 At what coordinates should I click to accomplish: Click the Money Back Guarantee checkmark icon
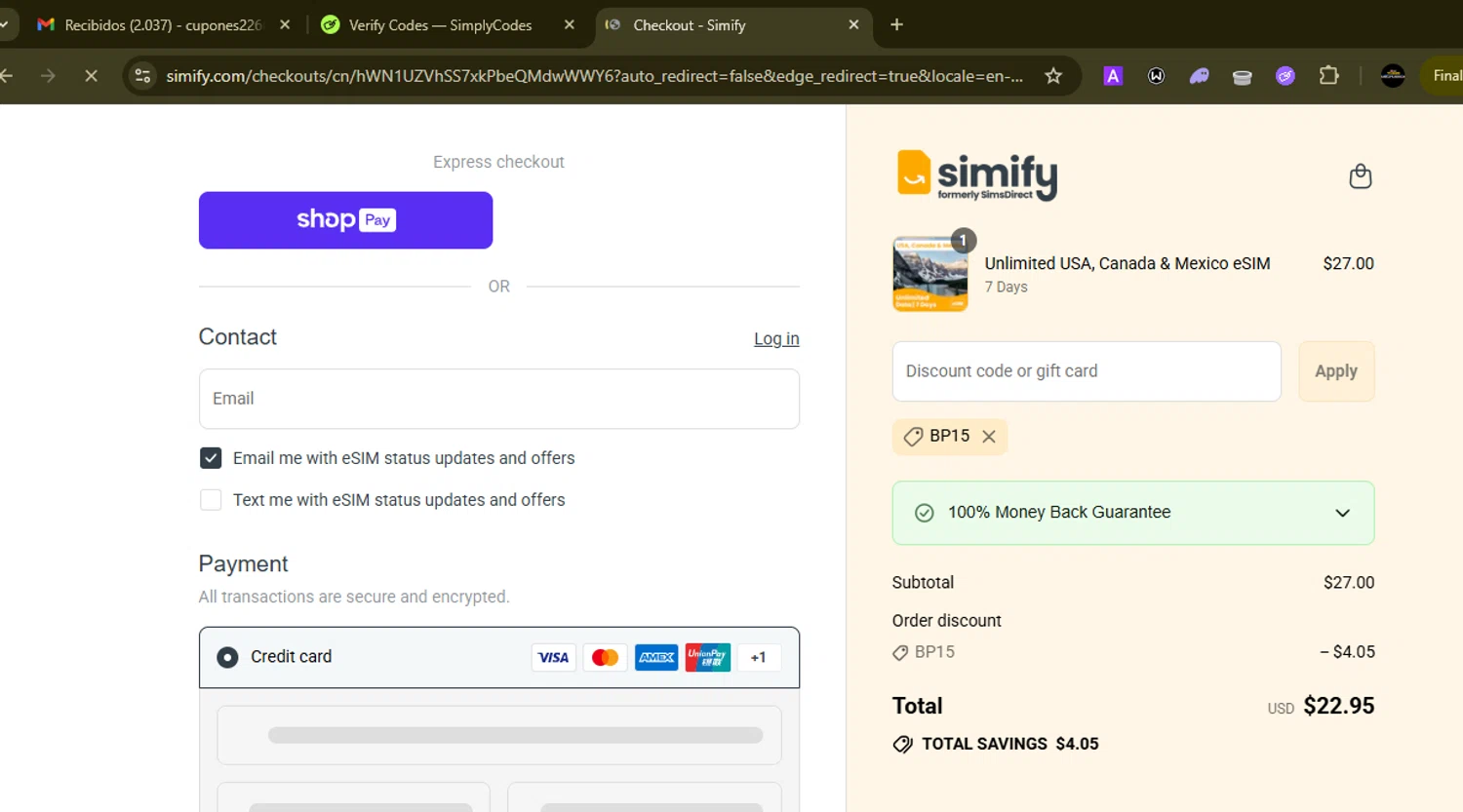coord(925,513)
